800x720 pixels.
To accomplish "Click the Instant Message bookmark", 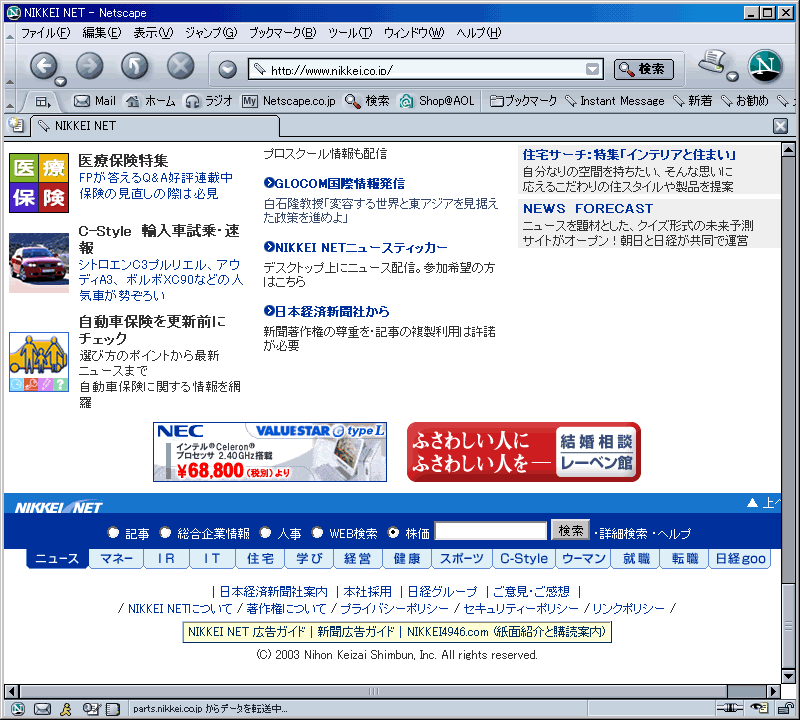I will [x=615, y=101].
